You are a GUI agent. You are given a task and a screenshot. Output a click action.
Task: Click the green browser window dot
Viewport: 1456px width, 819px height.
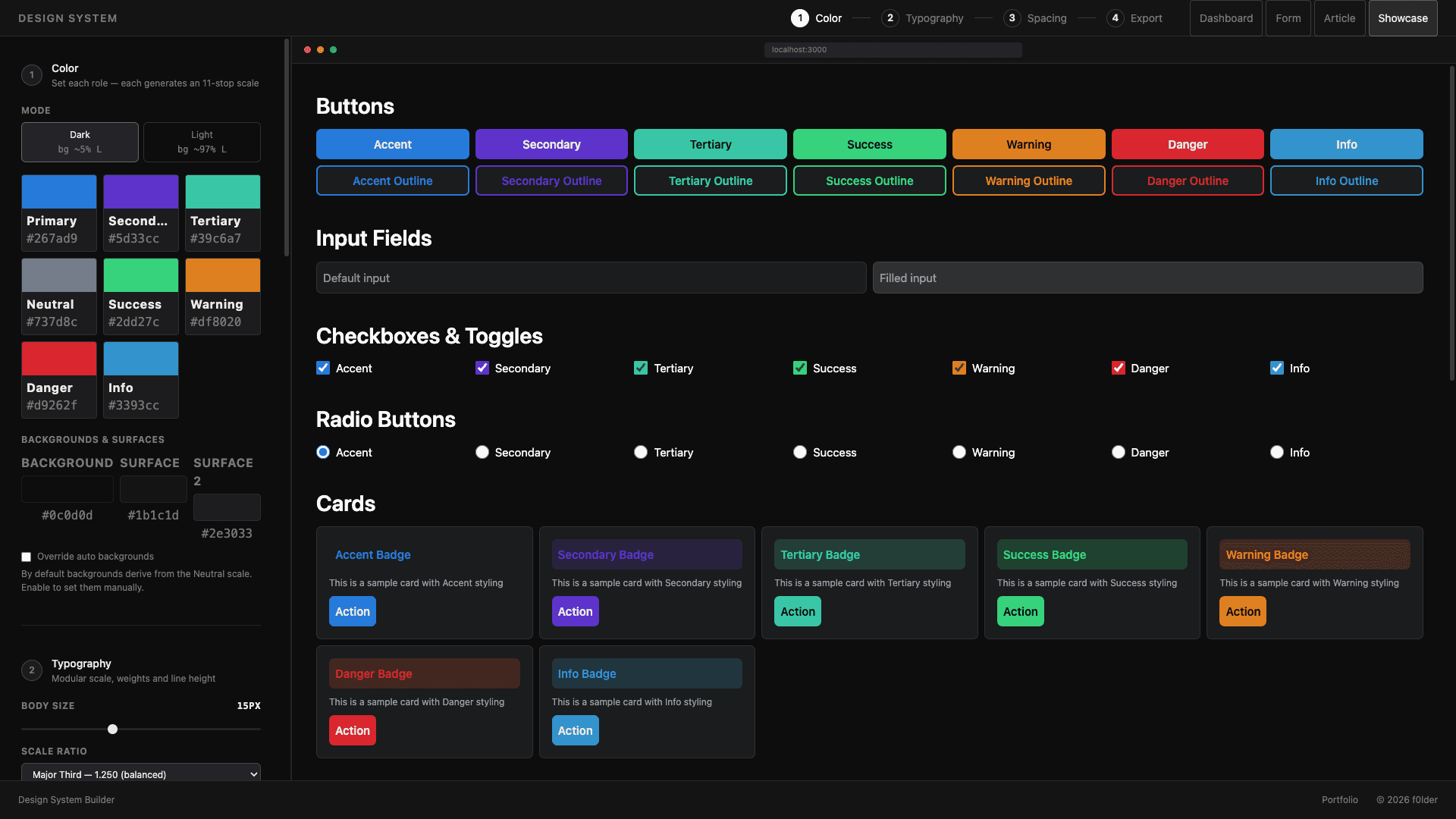[333, 49]
